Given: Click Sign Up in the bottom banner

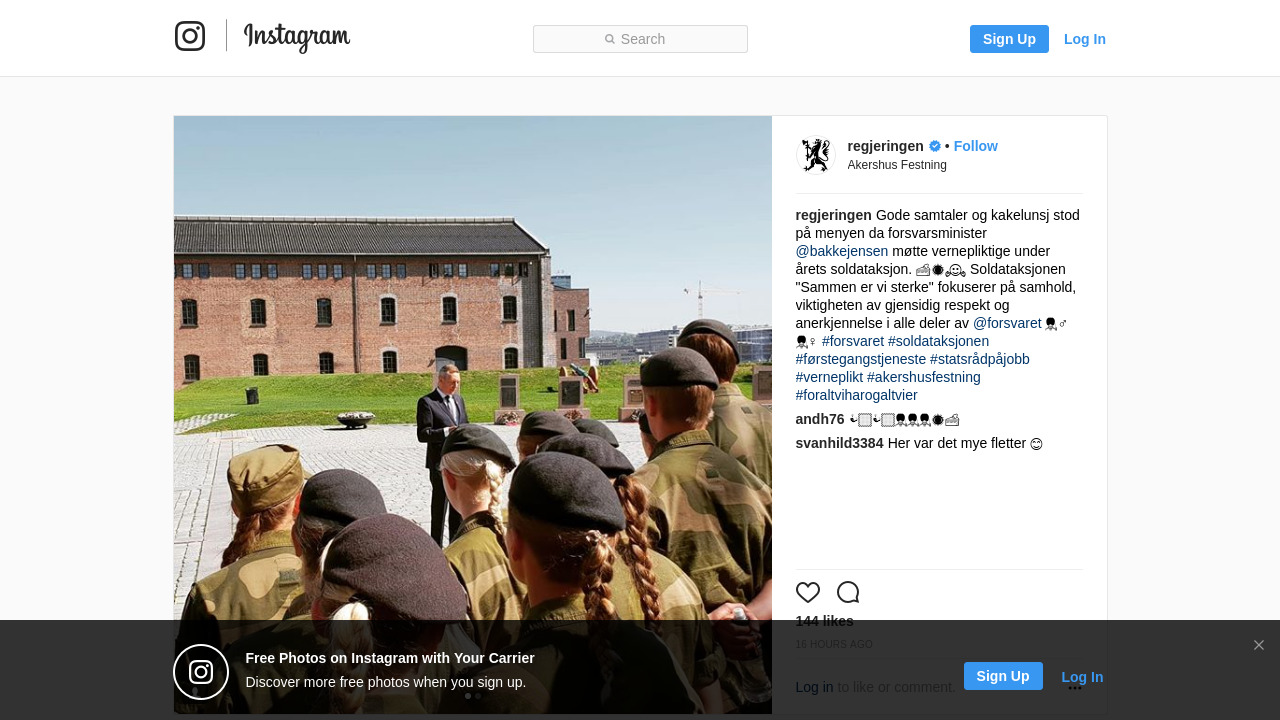Looking at the screenshot, I should (1003, 676).
